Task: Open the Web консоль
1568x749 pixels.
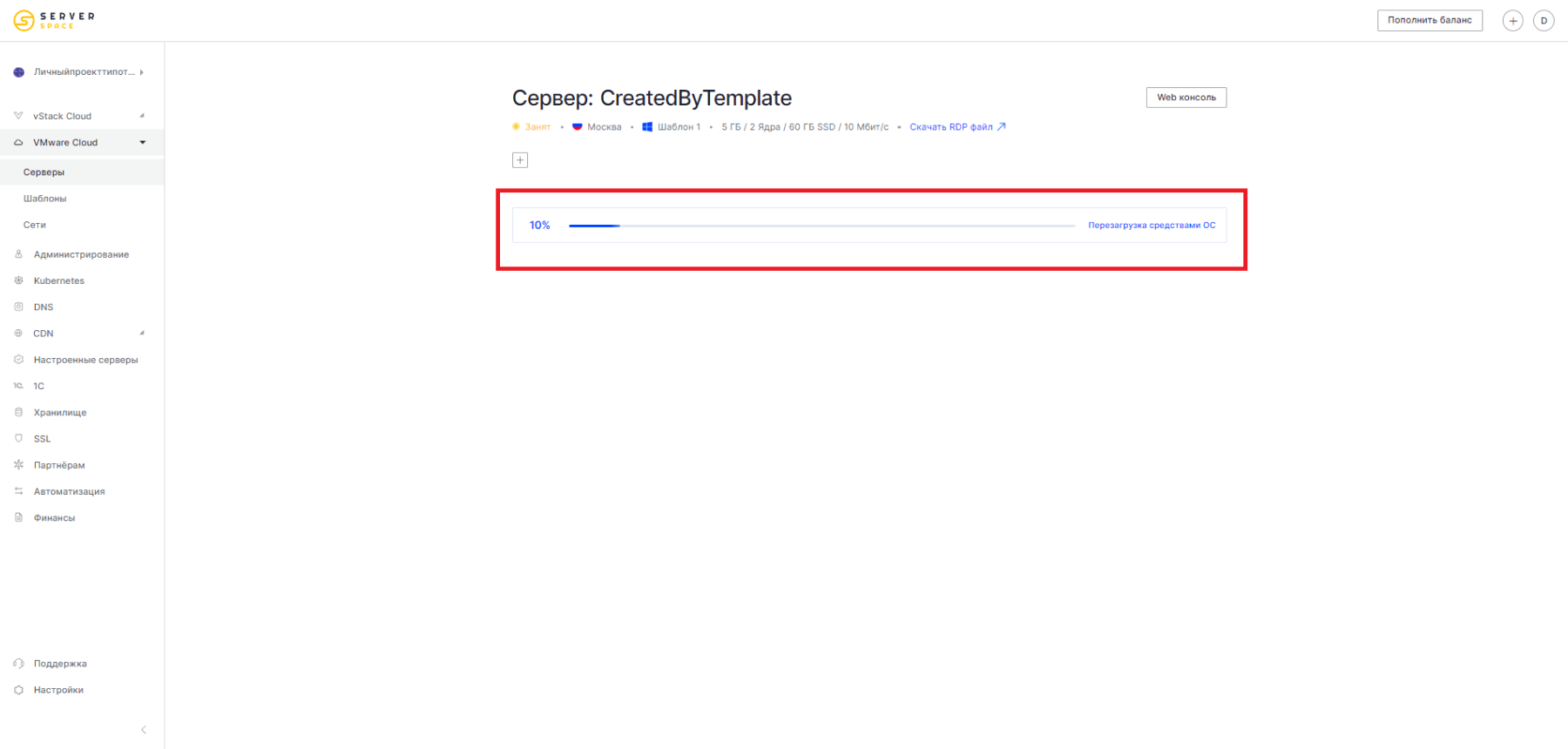Action: [x=1186, y=98]
